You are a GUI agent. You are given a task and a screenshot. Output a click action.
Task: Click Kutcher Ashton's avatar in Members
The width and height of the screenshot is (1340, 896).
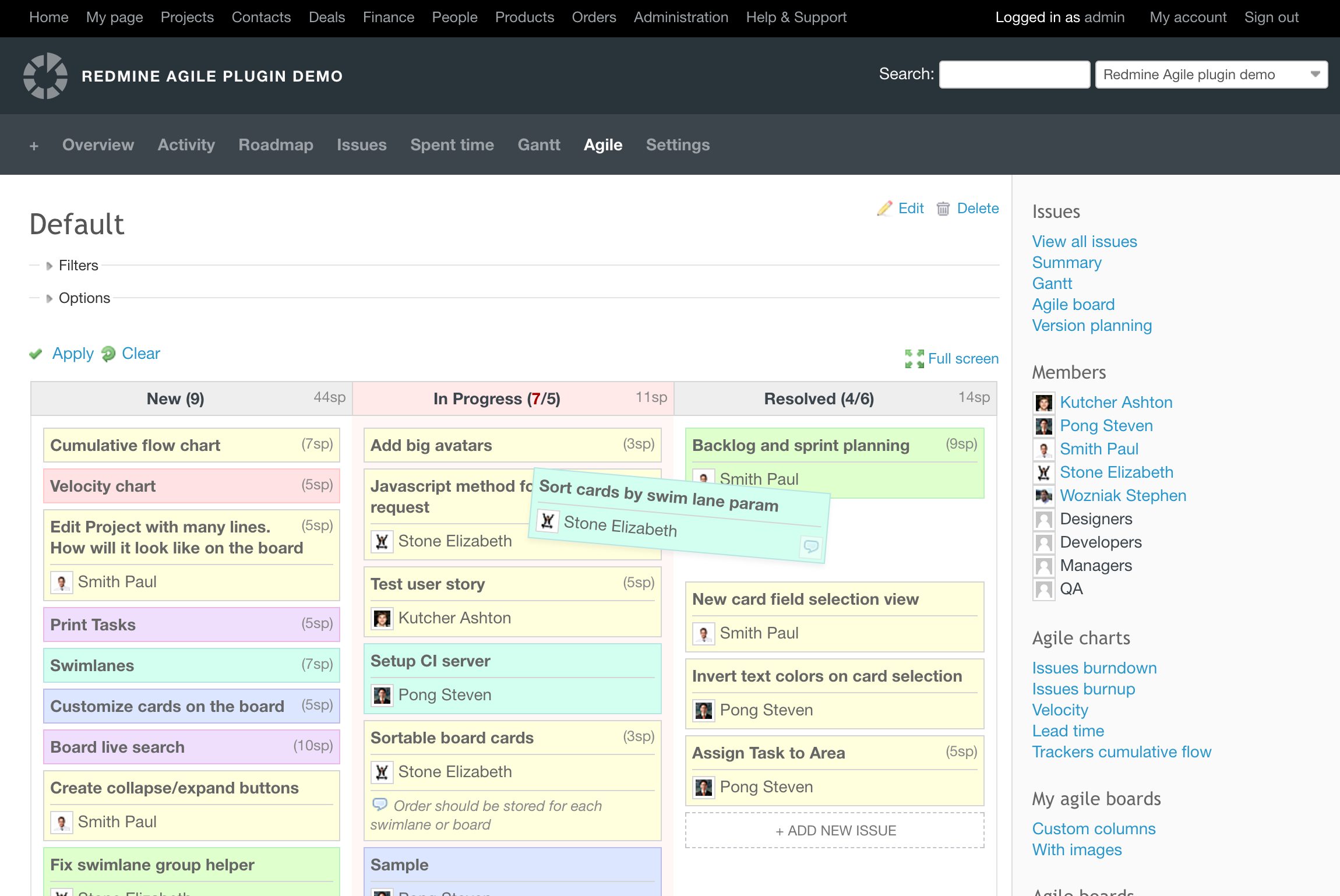[1043, 403]
